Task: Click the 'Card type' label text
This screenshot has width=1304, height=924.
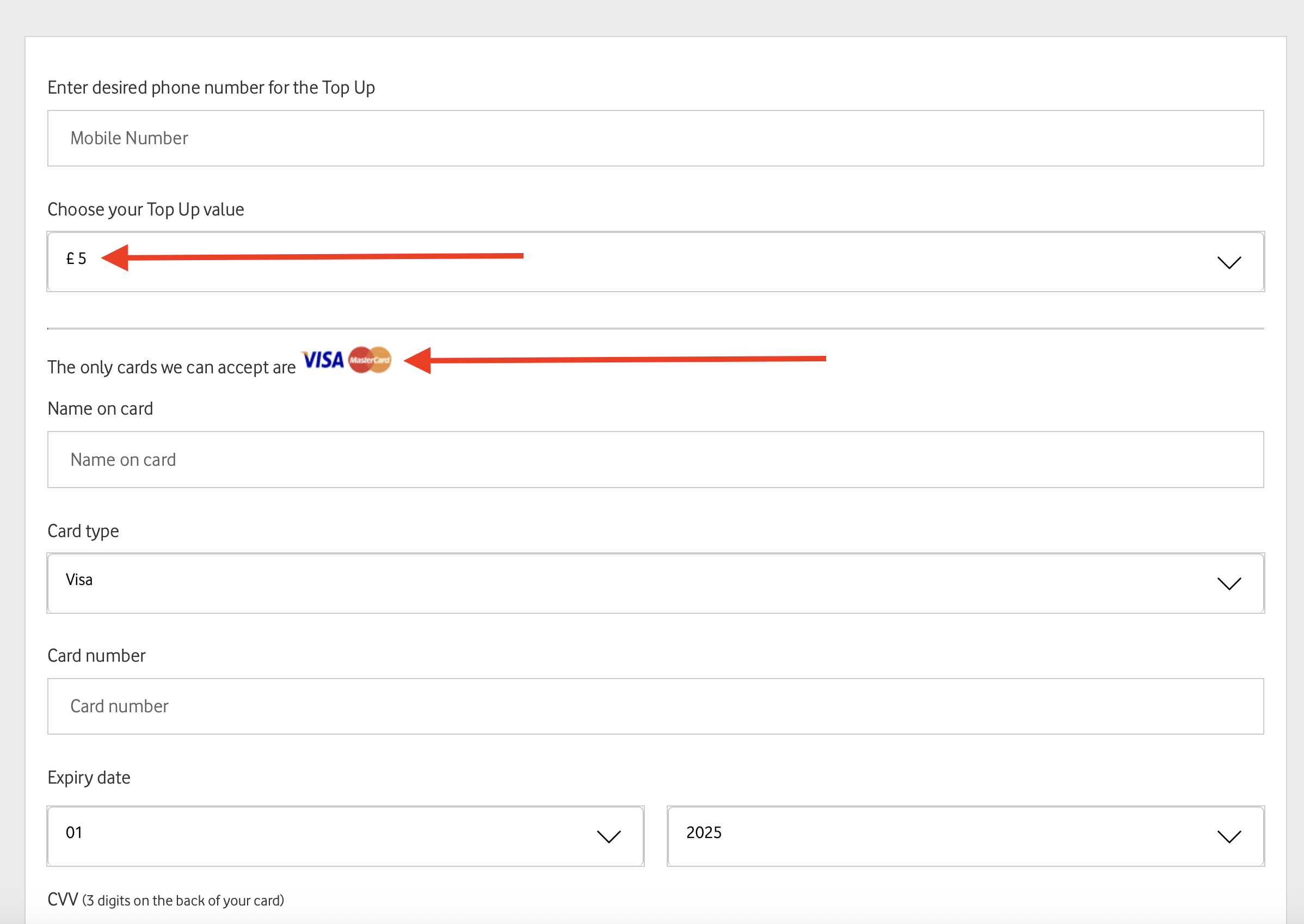Action: (x=83, y=531)
